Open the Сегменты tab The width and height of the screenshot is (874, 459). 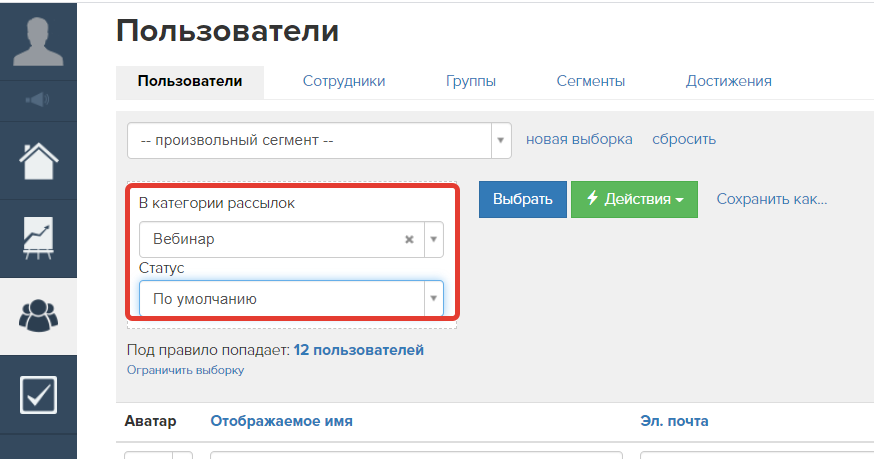[591, 81]
